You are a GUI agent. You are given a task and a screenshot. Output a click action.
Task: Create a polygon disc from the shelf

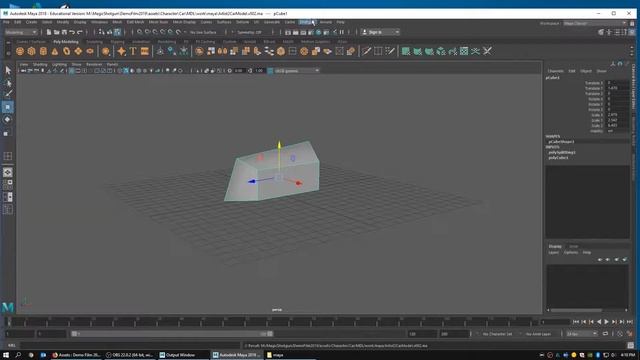coord(90,51)
